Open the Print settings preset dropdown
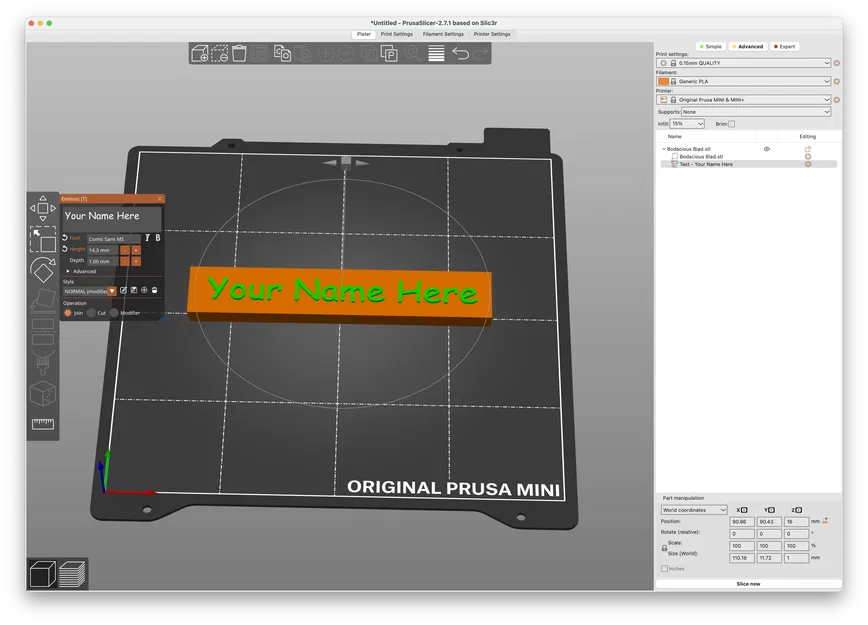This screenshot has width=868, height=625. click(744, 63)
